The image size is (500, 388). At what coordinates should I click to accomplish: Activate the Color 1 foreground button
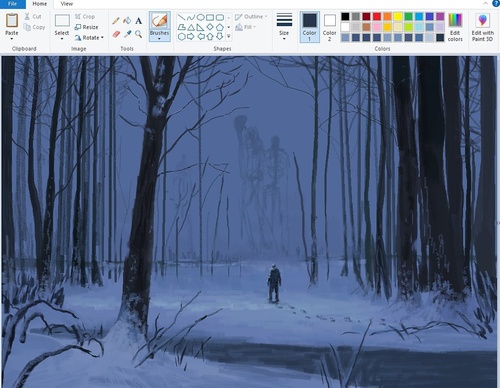coord(310,27)
